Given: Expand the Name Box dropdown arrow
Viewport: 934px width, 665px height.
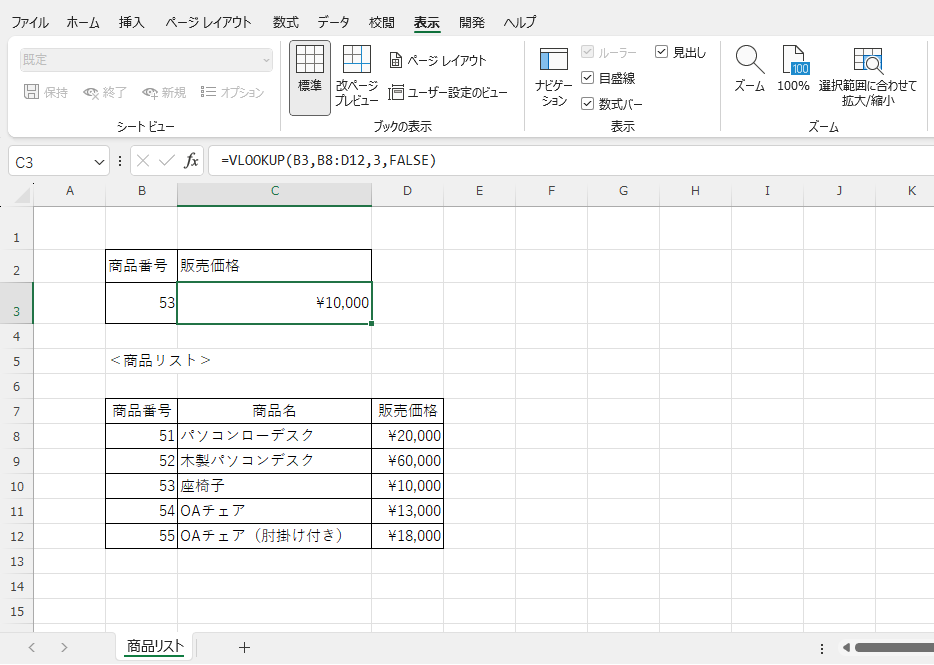Looking at the screenshot, I should (99, 162).
